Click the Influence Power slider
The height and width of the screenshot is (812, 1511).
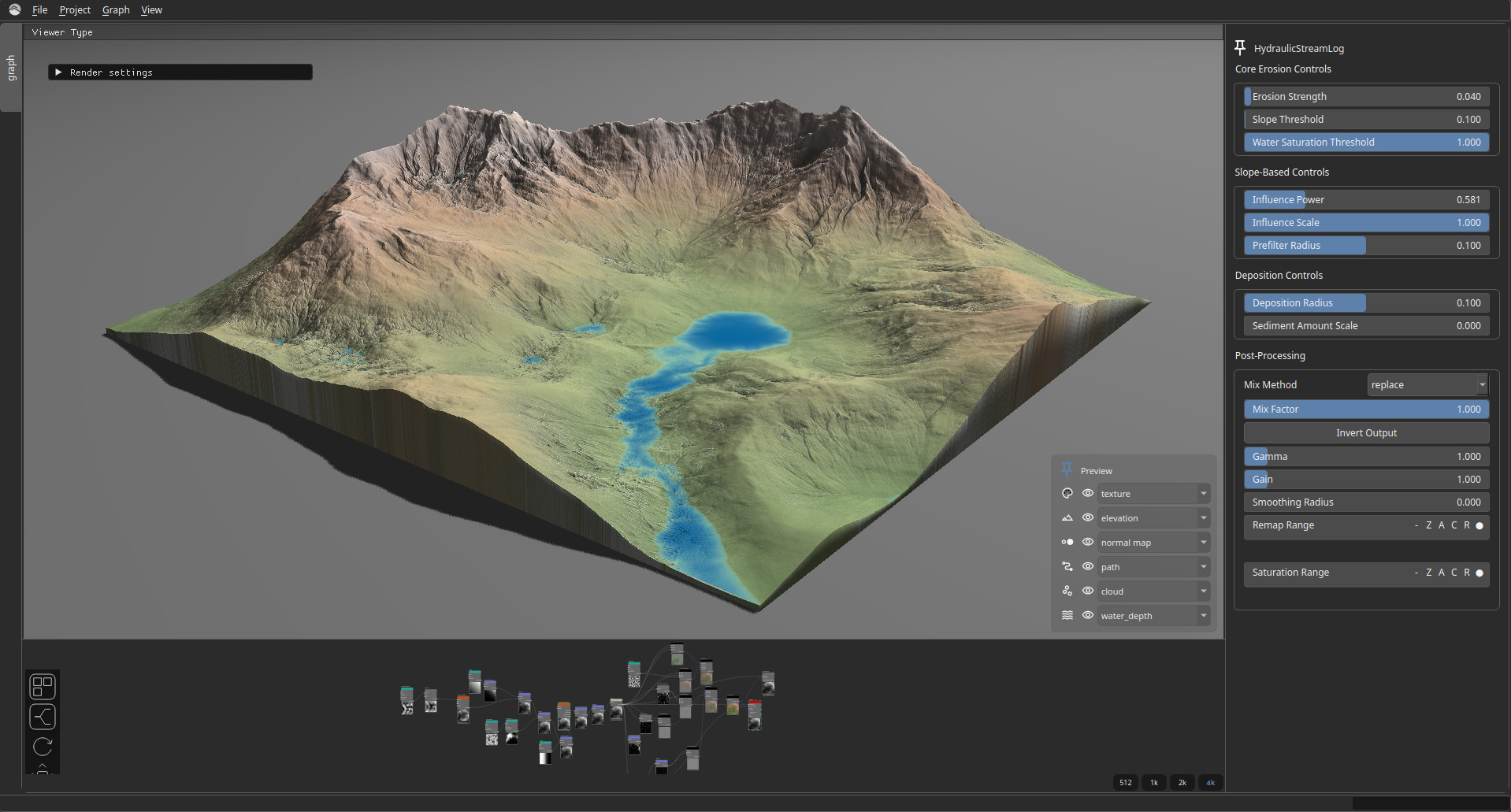(1366, 200)
